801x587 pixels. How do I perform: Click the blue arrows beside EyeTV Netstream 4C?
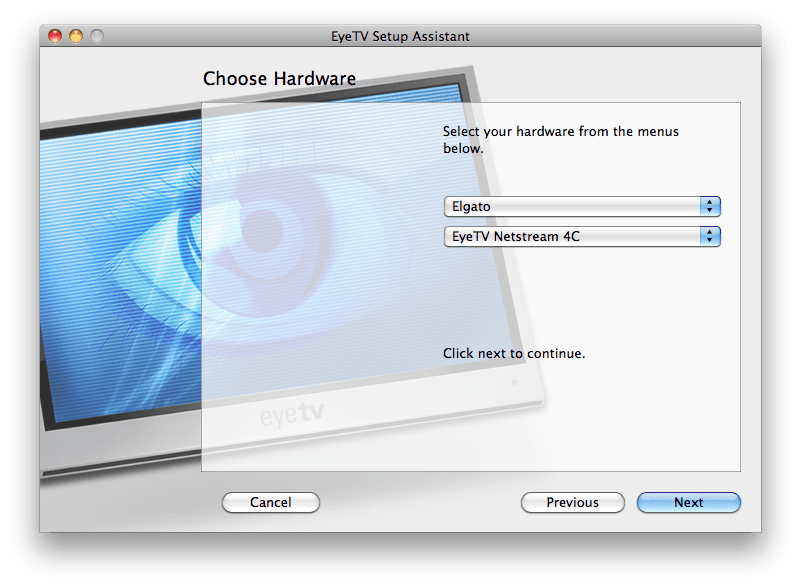pos(710,237)
